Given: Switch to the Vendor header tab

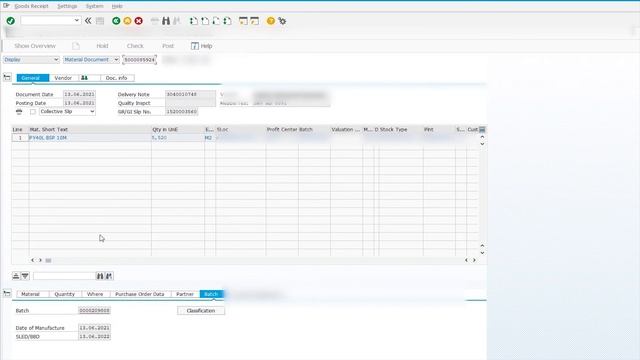Looking at the screenshot, I should (63, 78).
